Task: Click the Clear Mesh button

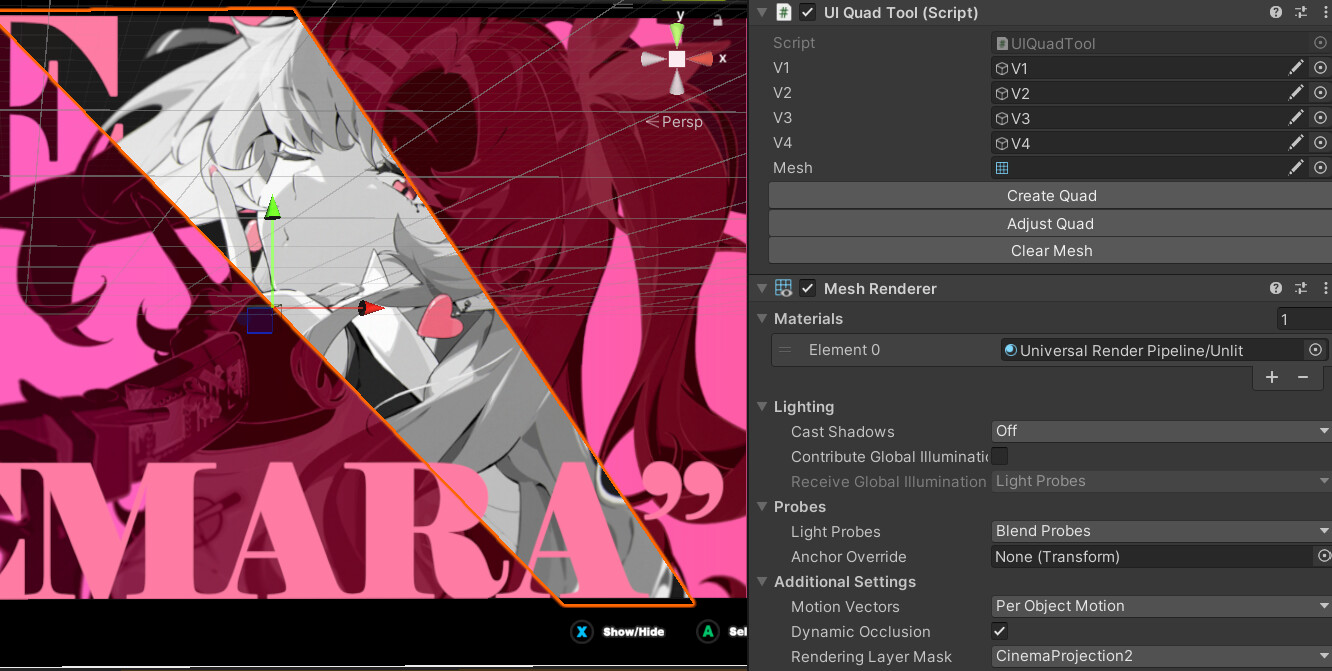Action: (x=1050, y=251)
